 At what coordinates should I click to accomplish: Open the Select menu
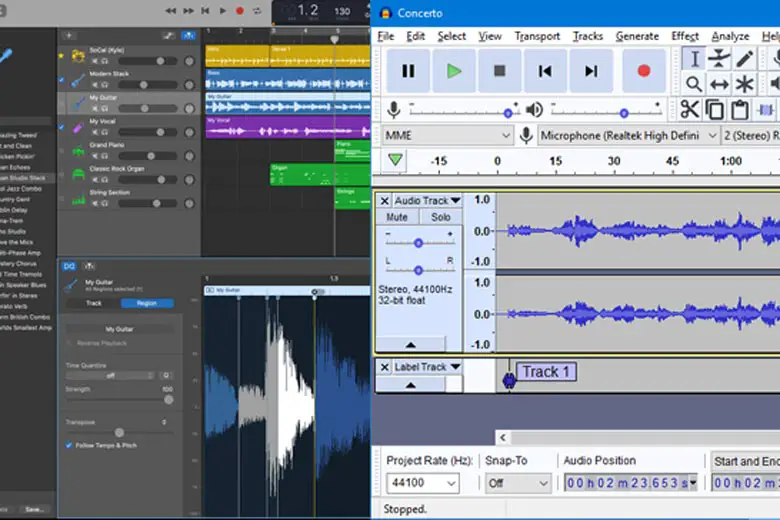pos(452,36)
